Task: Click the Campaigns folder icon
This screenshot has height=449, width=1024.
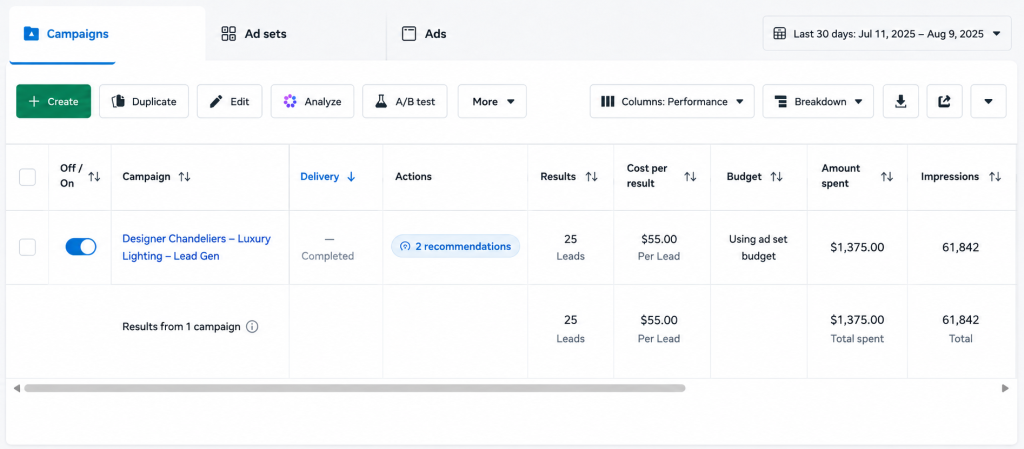Action: pyautogui.click(x=31, y=34)
